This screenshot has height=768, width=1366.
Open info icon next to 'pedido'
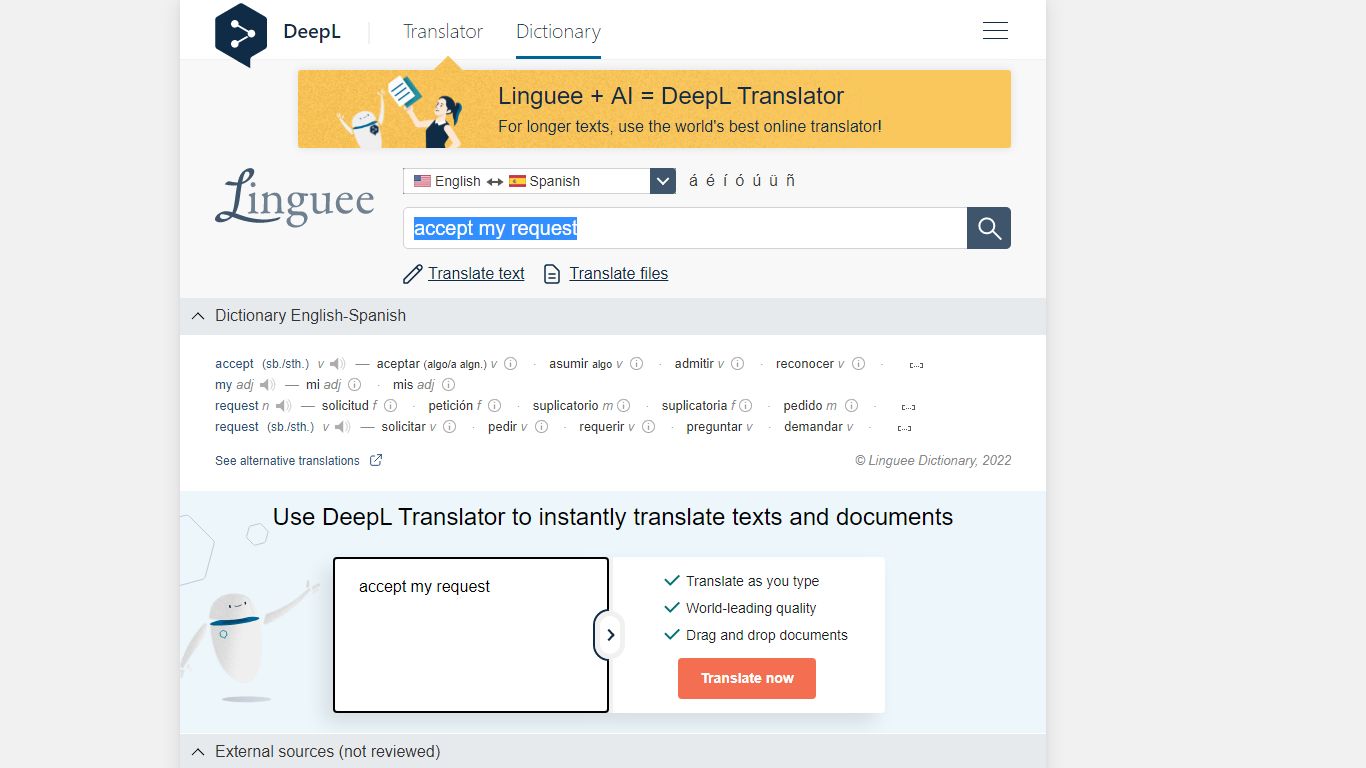[x=851, y=406]
